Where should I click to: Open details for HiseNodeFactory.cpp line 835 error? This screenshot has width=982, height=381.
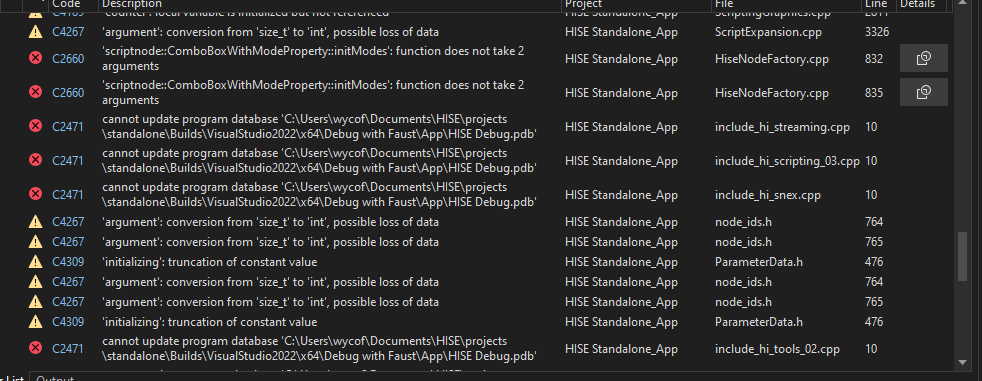click(923, 92)
